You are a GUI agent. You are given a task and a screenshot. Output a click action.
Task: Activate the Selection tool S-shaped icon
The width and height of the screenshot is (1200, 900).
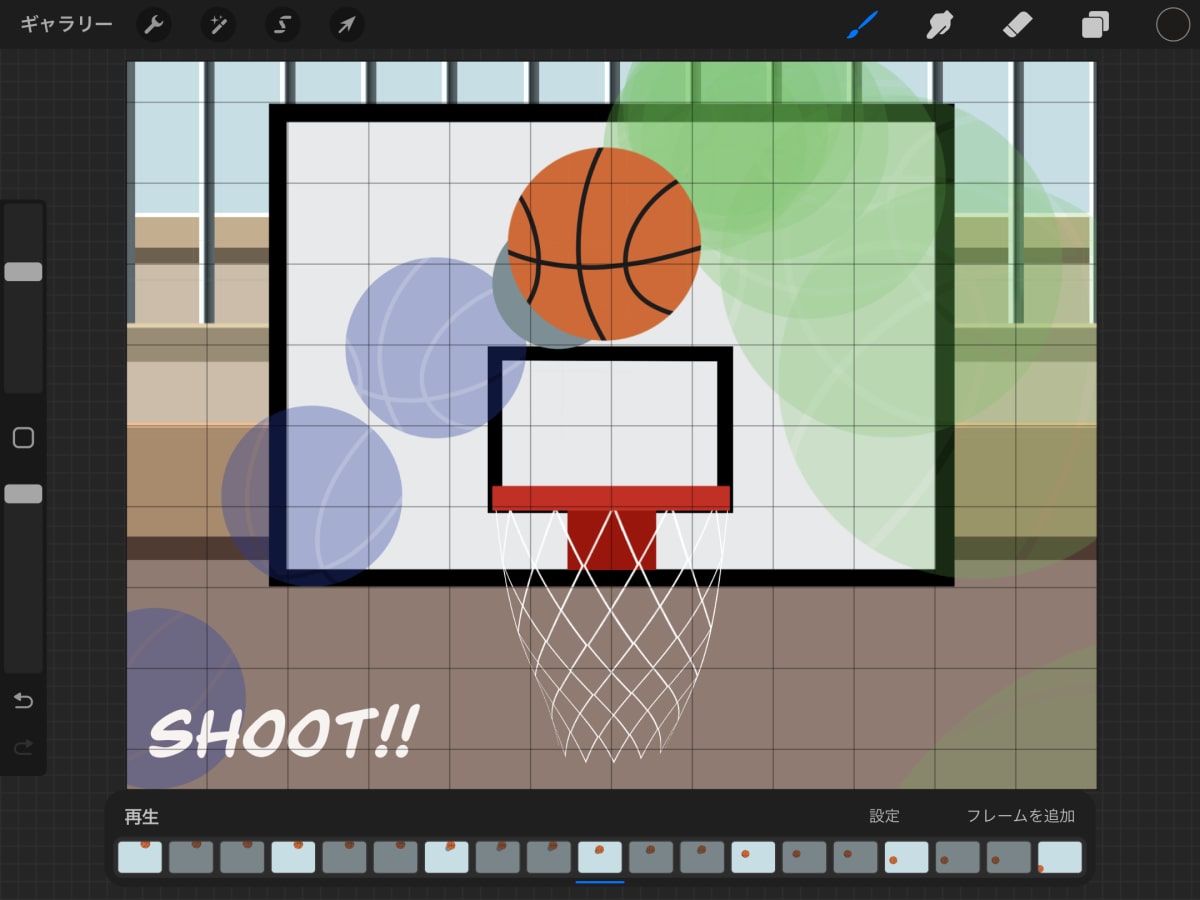pos(282,25)
